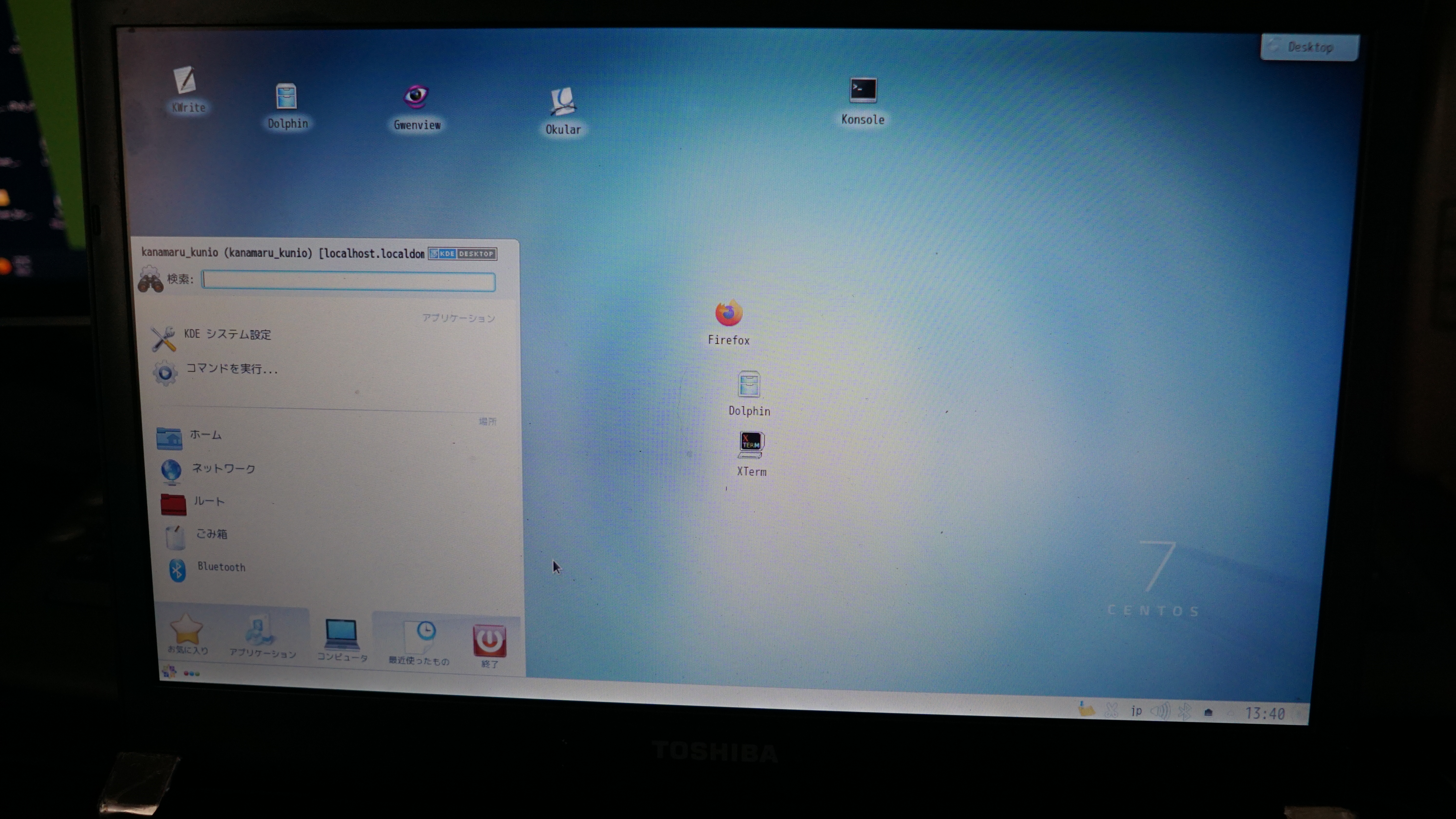The width and height of the screenshot is (1456, 819).
Task: Launch the XTerm desktop icon
Action: [x=751, y=454]
